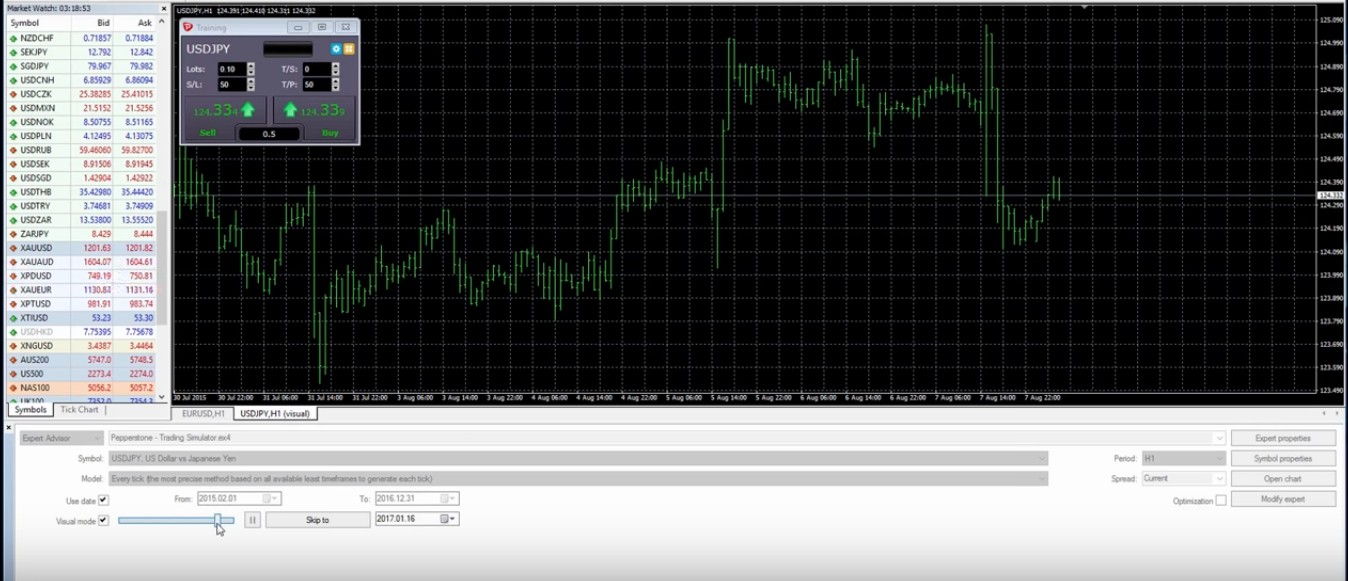Select the USDCZK symbol row

(x=81, y=94)
